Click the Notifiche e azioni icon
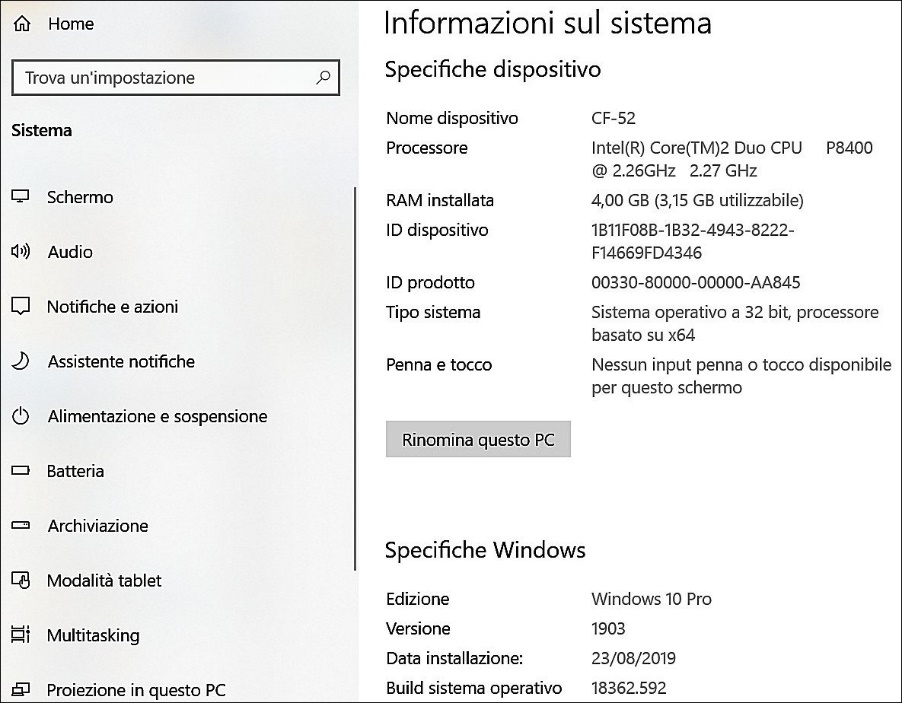902x703 pixels. pyautogui.click(x=20, y=307)
